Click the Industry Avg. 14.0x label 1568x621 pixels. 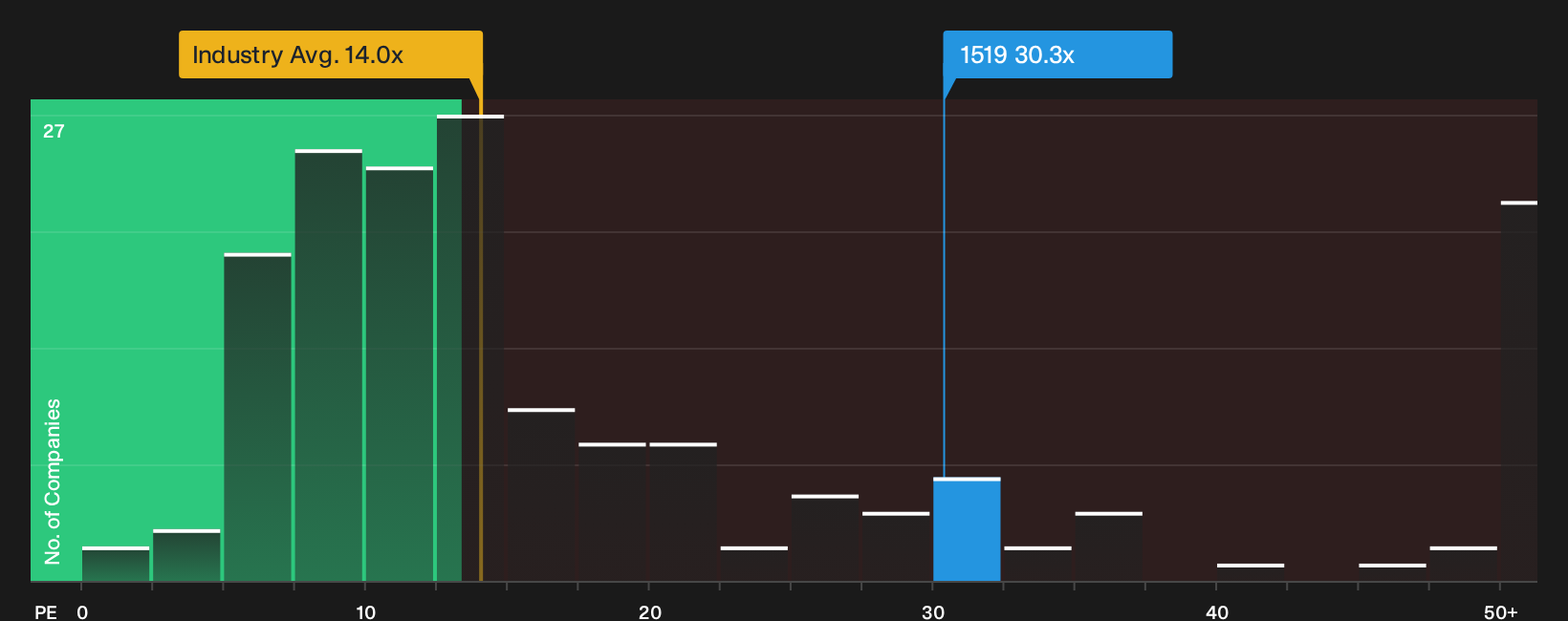pyautogui.click(x=330, y=54)
